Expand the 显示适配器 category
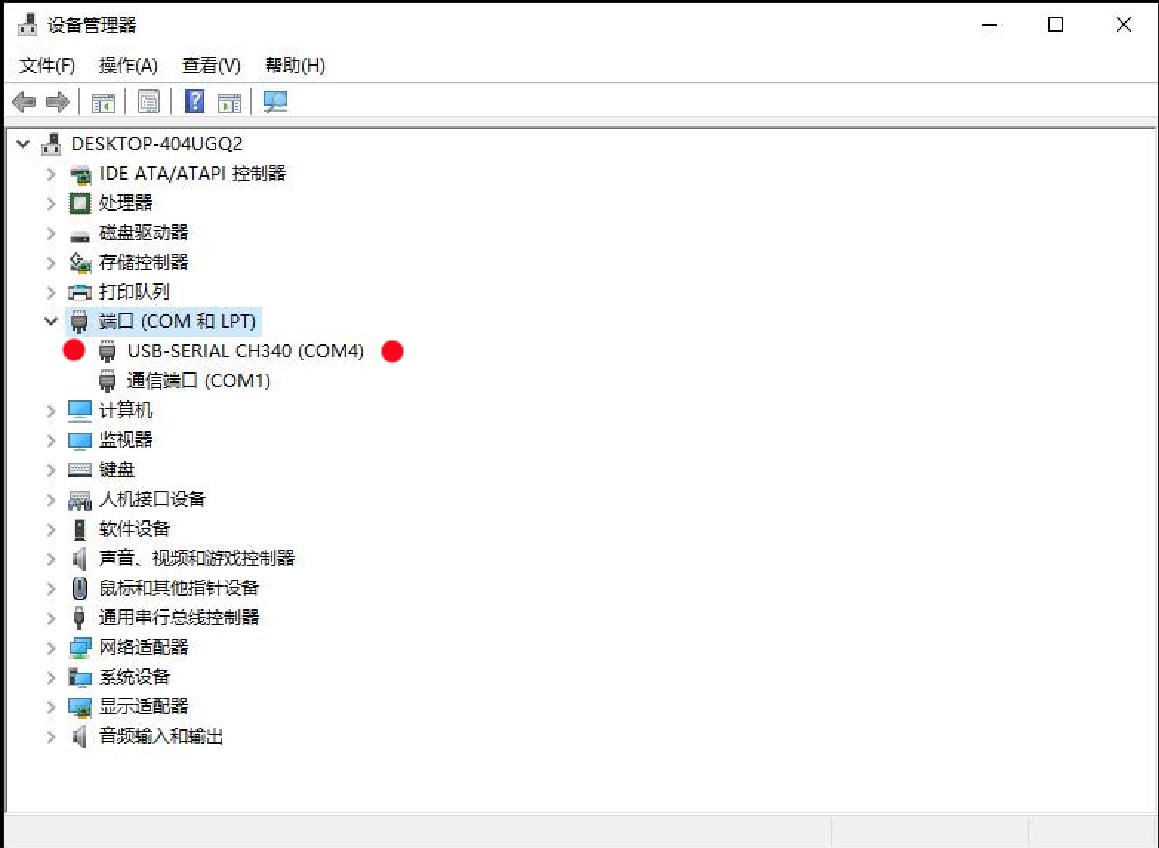Image resolution: width=1159 pixels, height=848 pixels. pyautogui.click(x=51, y=707)
